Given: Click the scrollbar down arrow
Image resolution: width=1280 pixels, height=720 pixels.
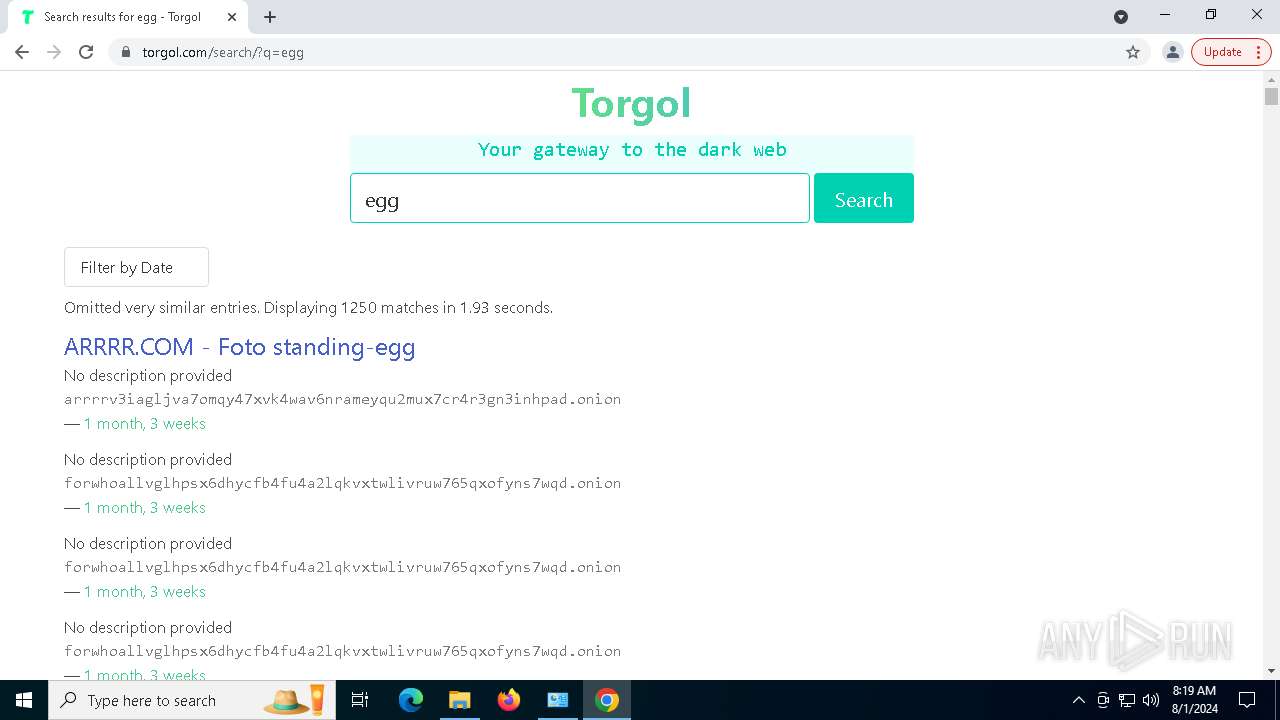Looking at the screenshot, I should click(x=1271, y=671).
